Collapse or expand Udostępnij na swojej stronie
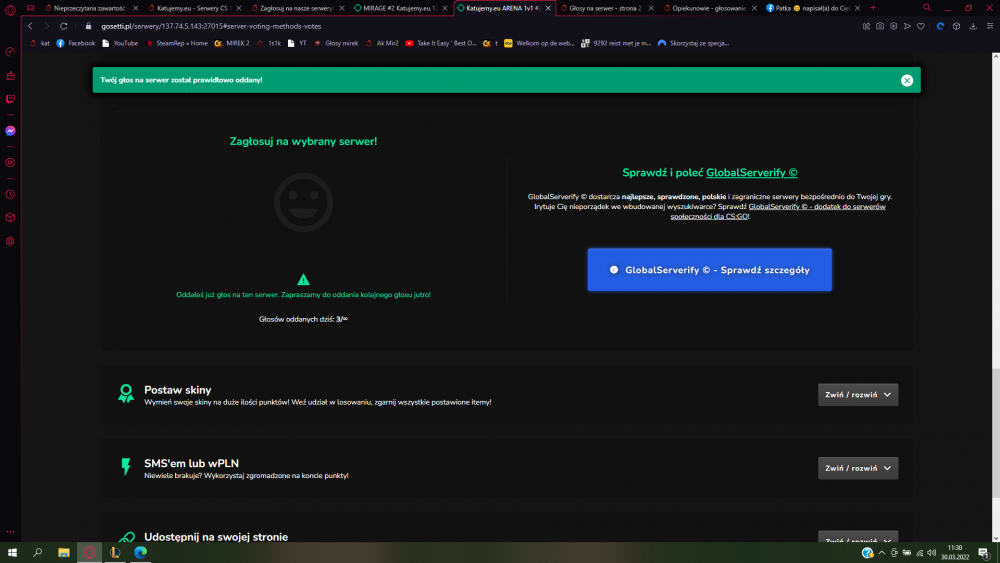 [x=858, y=537]
